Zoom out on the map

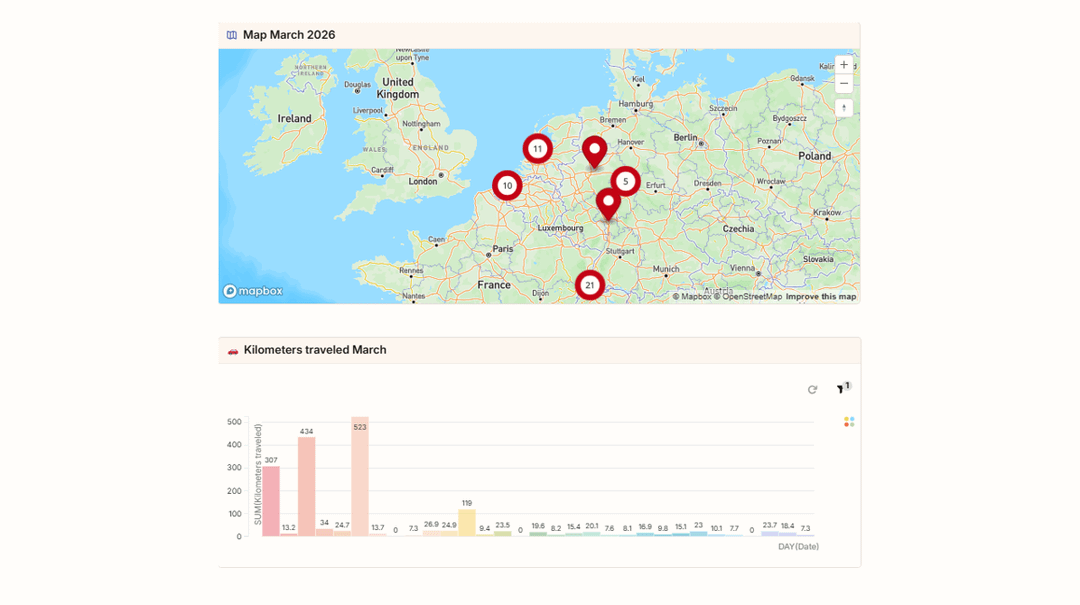[x=843, y=84]
